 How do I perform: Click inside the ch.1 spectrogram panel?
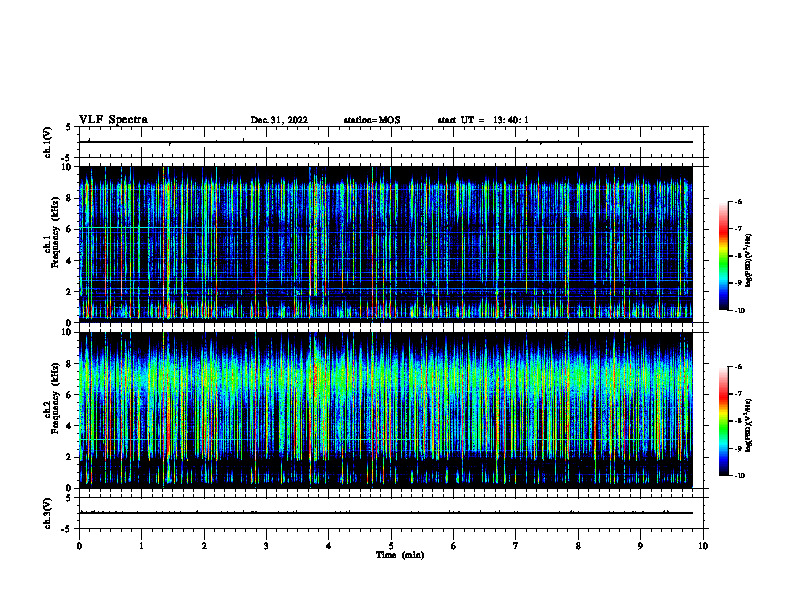pos(386,244)
